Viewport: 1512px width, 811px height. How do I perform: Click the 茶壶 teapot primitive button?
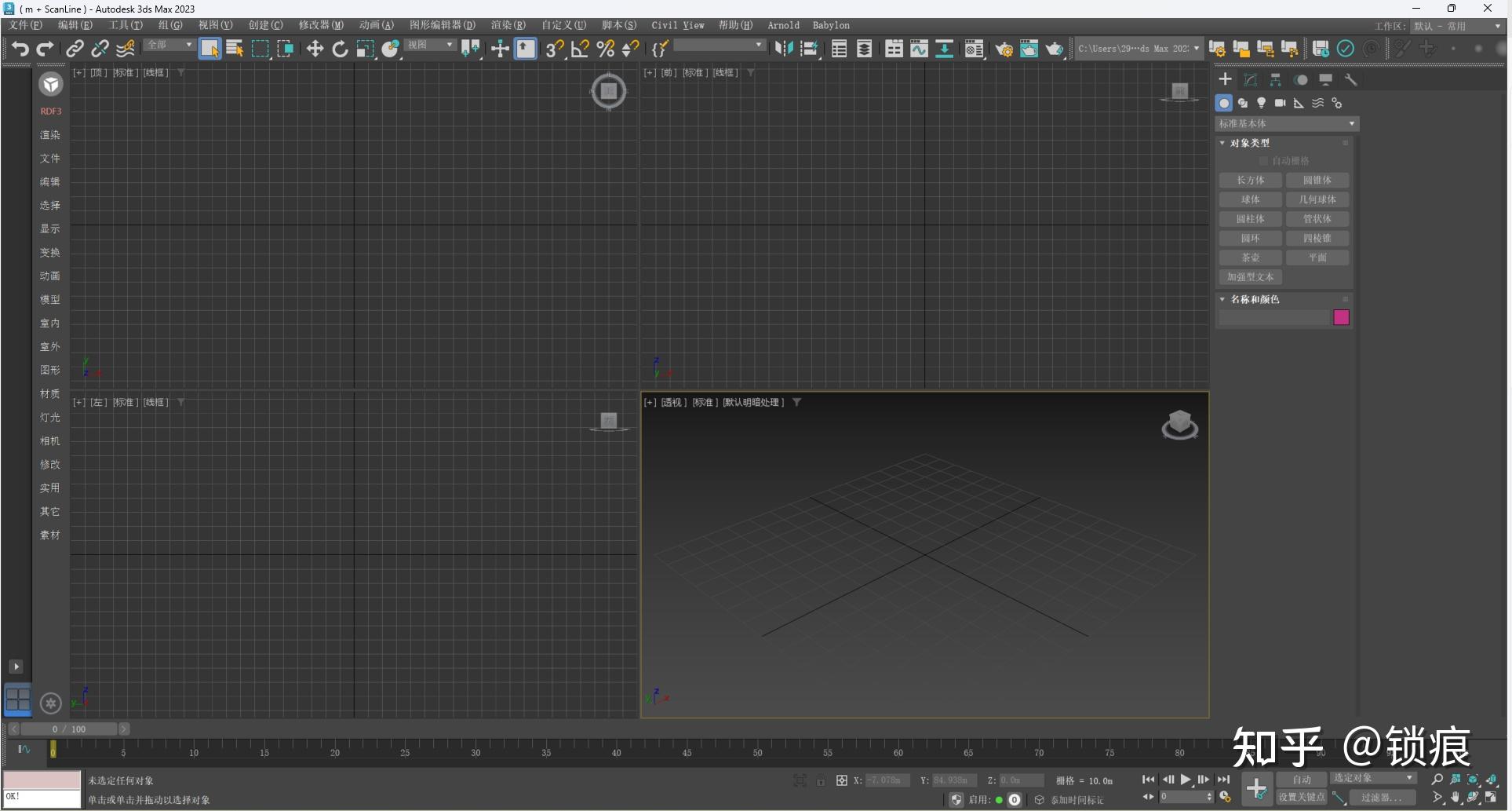pos(1250,258)
